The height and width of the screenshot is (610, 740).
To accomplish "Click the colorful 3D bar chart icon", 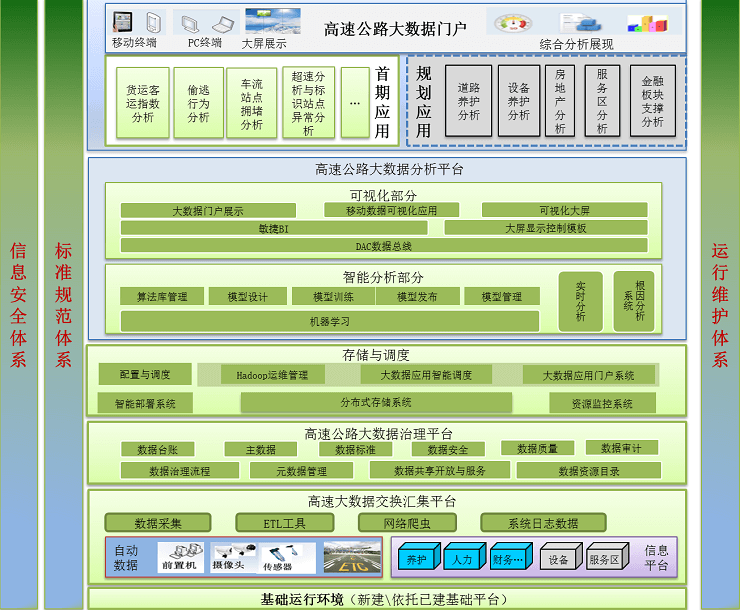I will (647, 23).
